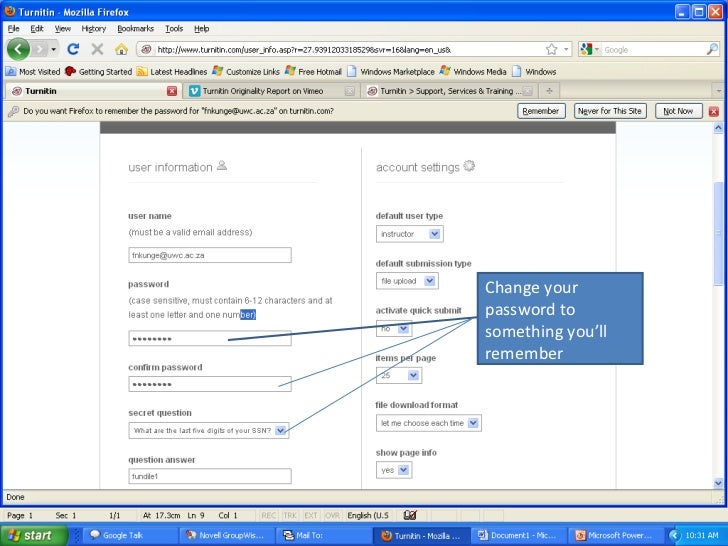Click the address bar URL field

pyautogui.click(x=348, y=49)
